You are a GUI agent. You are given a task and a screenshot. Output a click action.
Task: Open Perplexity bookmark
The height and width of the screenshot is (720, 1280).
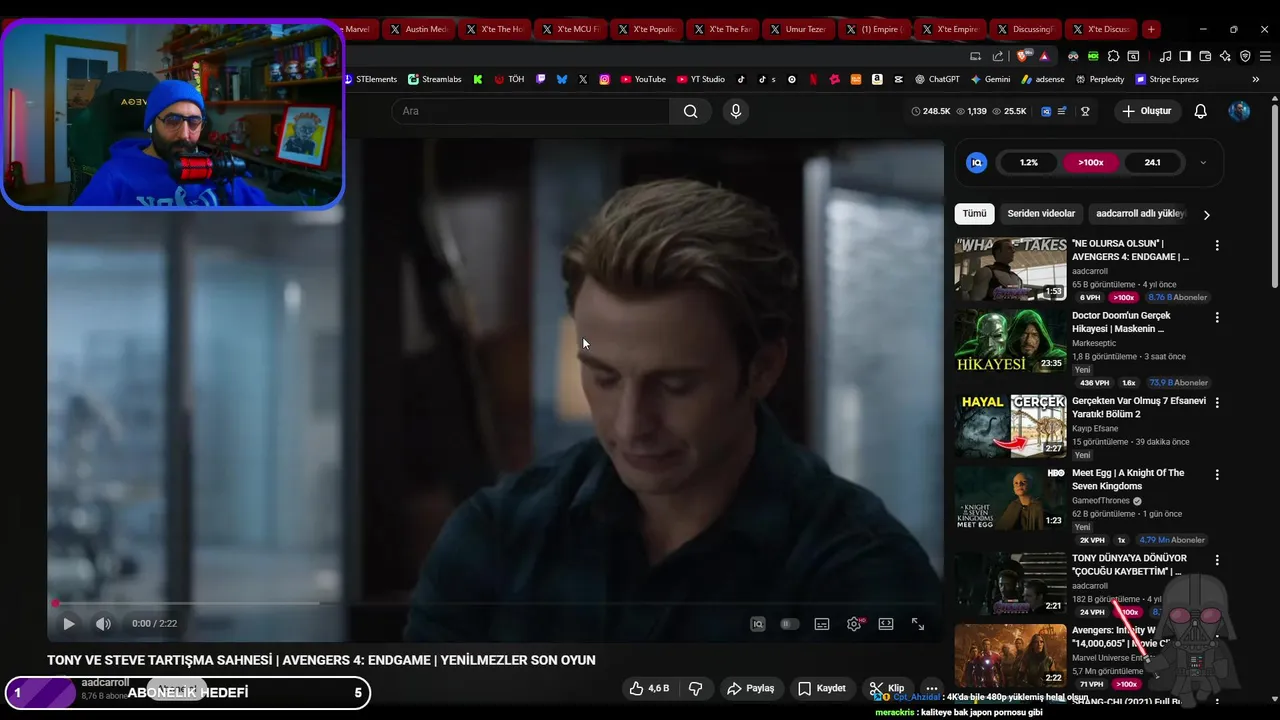[1100, 79]
